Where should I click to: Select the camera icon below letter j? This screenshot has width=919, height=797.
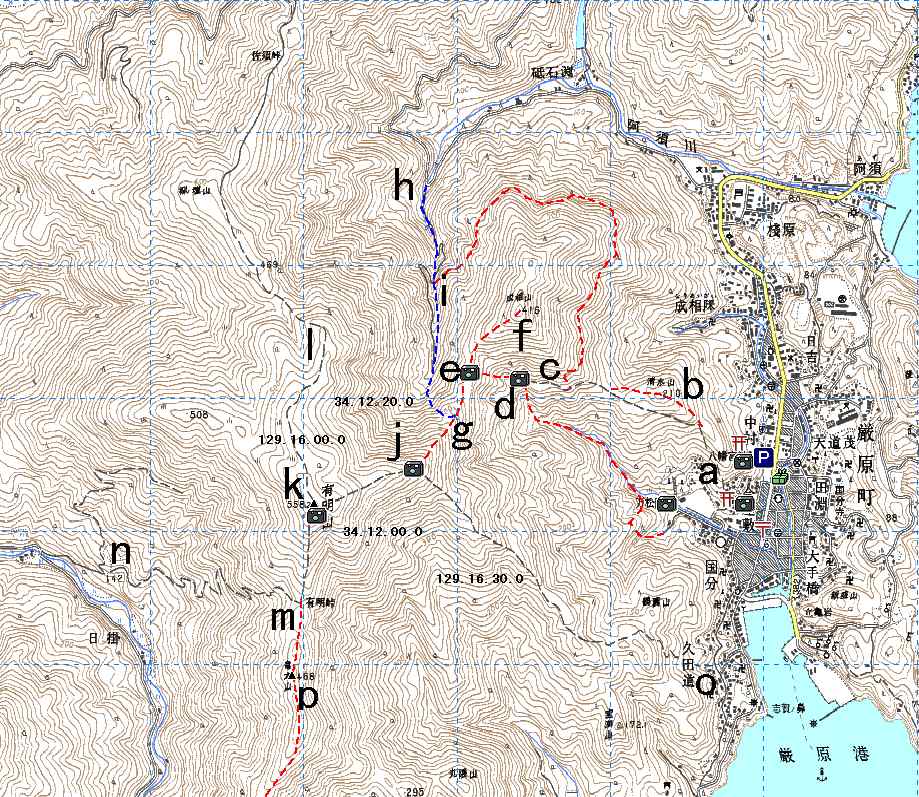412,469
